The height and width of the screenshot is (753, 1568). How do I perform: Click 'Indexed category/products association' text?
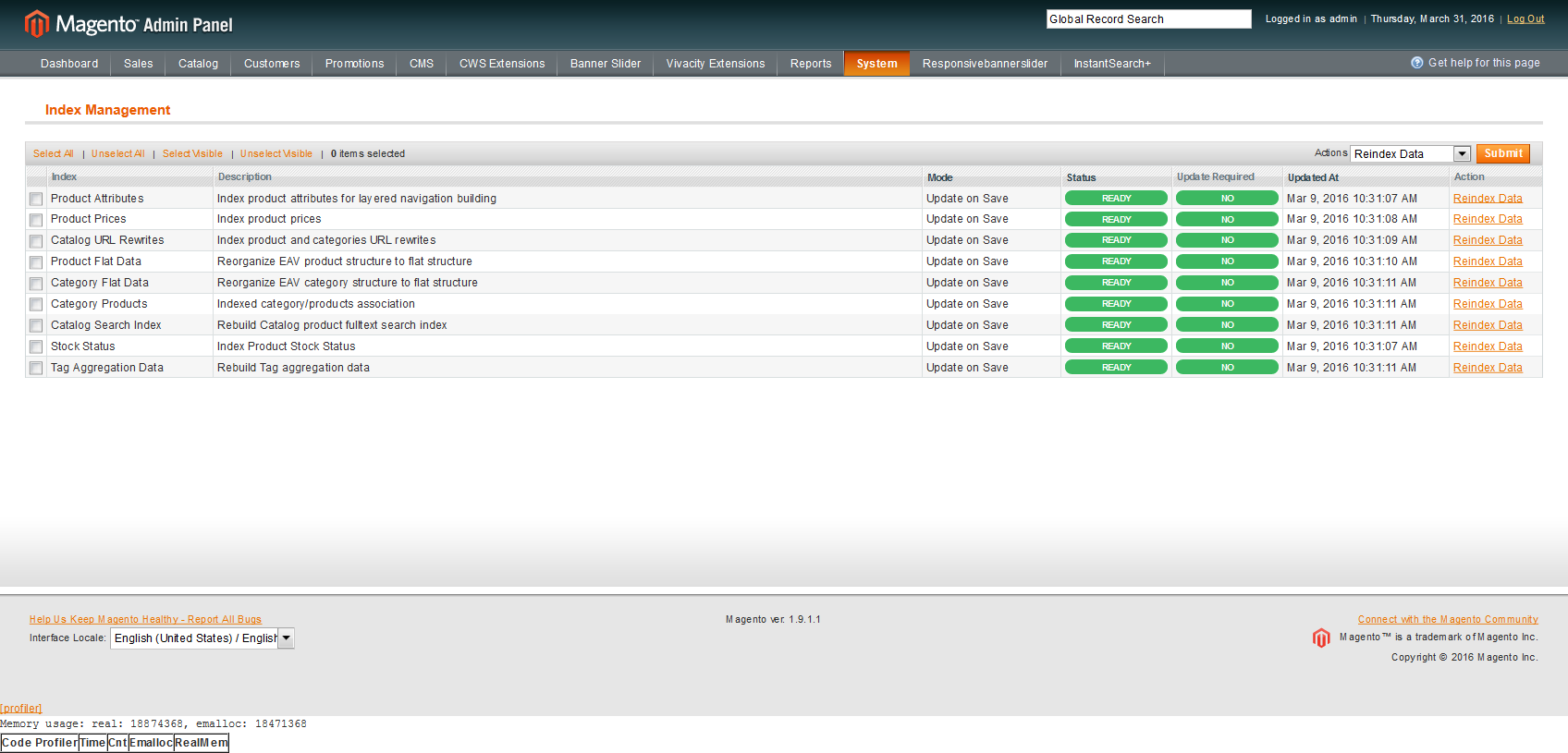coord(316,304)
